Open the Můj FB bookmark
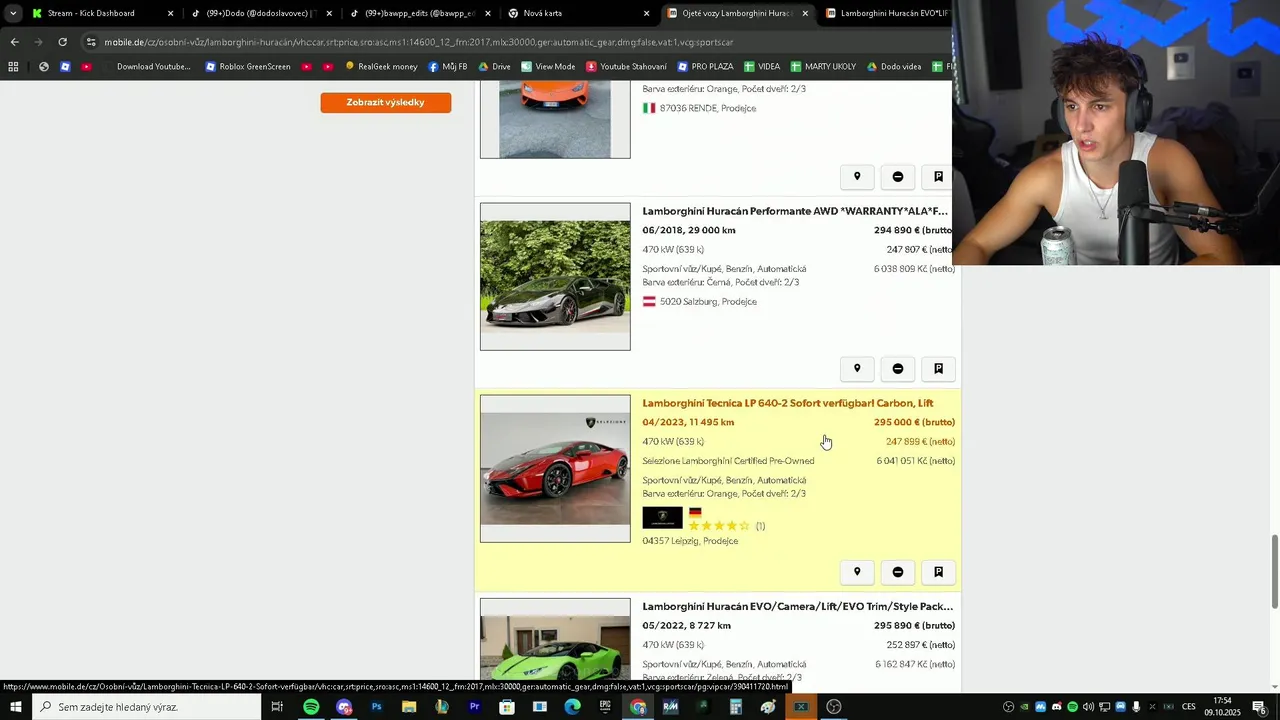This screenshot has height=720, width=1280. tap(448, 67)
